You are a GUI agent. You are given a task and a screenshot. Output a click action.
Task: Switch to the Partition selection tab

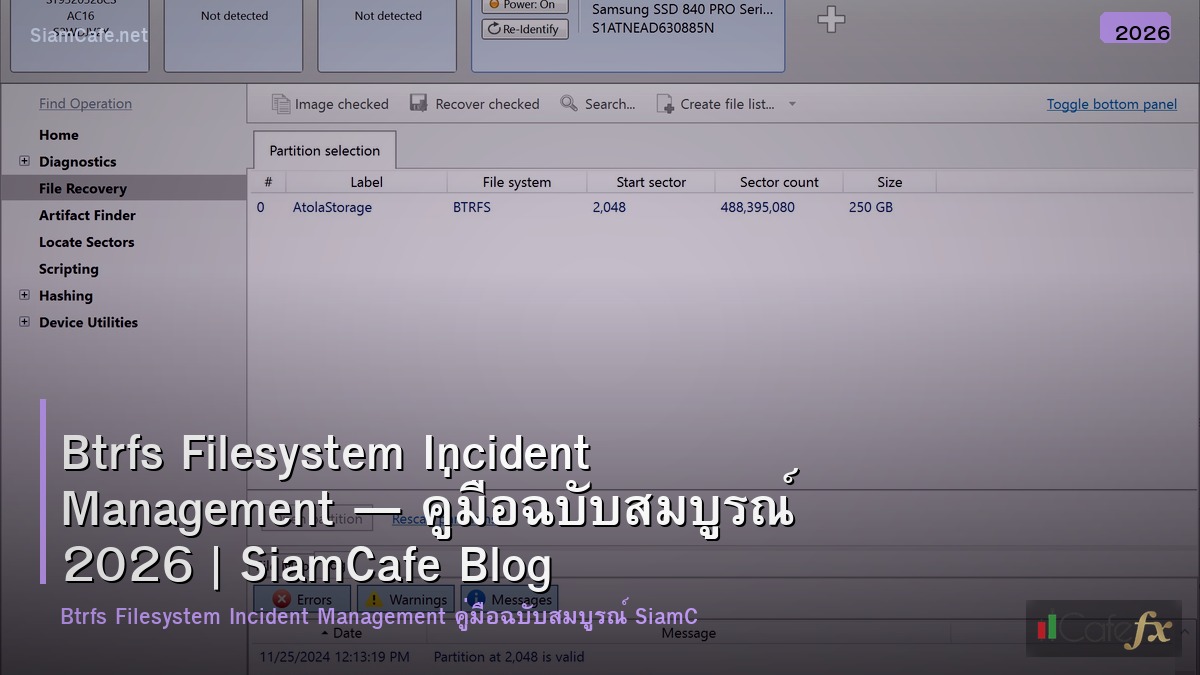[x=323, y=150]
